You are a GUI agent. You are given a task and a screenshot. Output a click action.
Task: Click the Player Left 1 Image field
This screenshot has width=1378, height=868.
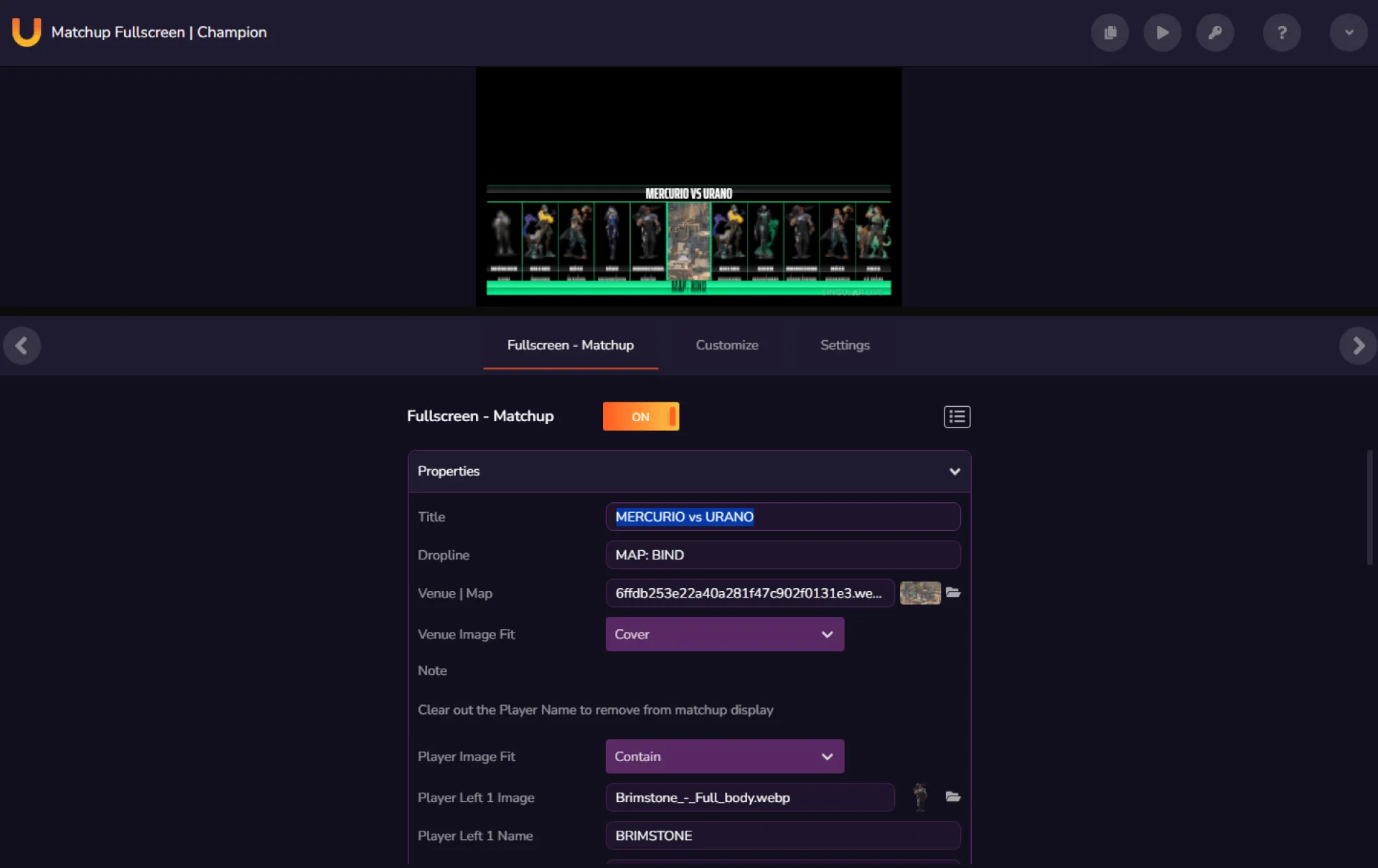(x=750, y=798)
